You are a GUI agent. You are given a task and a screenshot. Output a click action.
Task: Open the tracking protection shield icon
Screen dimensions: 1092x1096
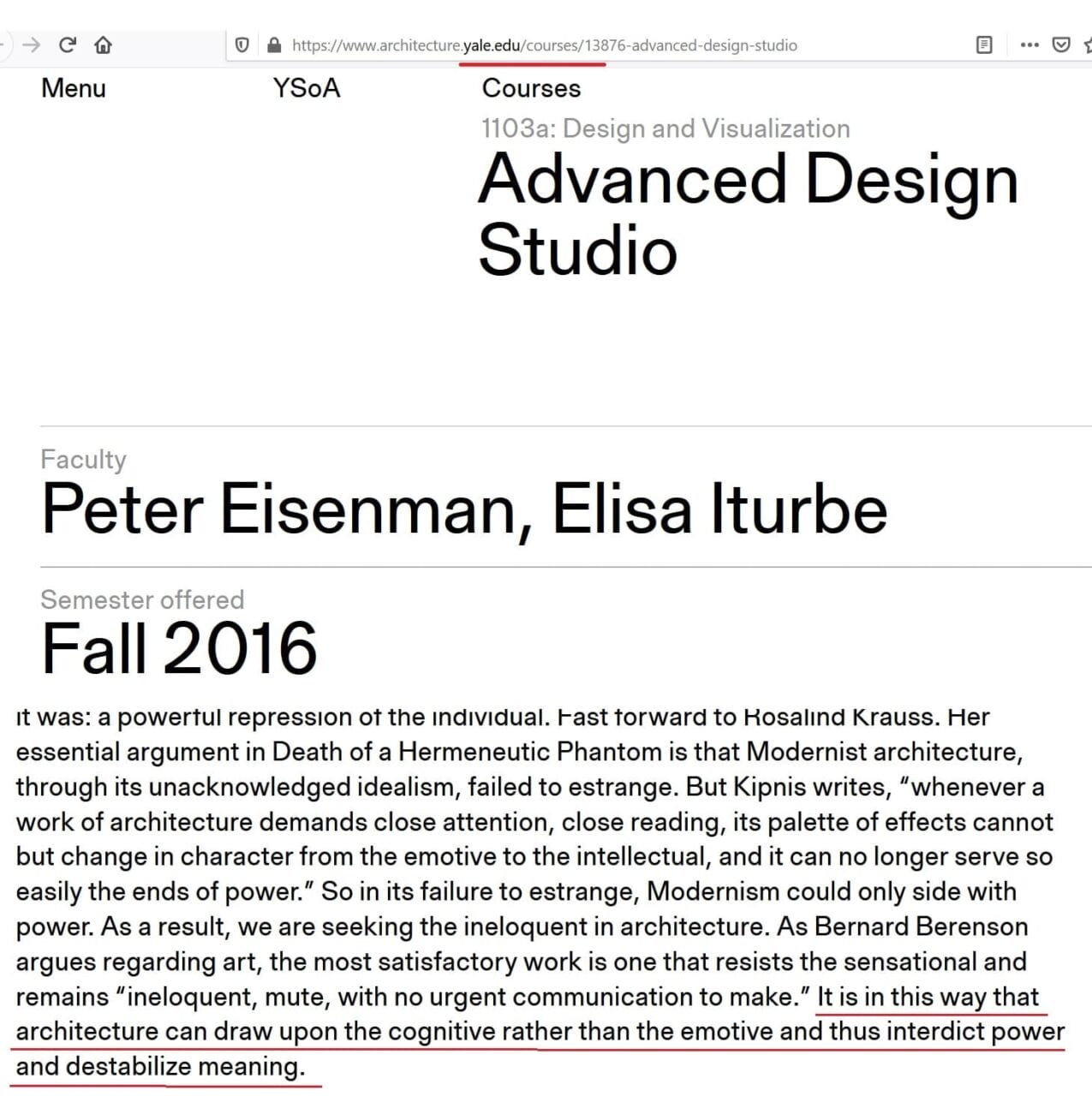242,45
